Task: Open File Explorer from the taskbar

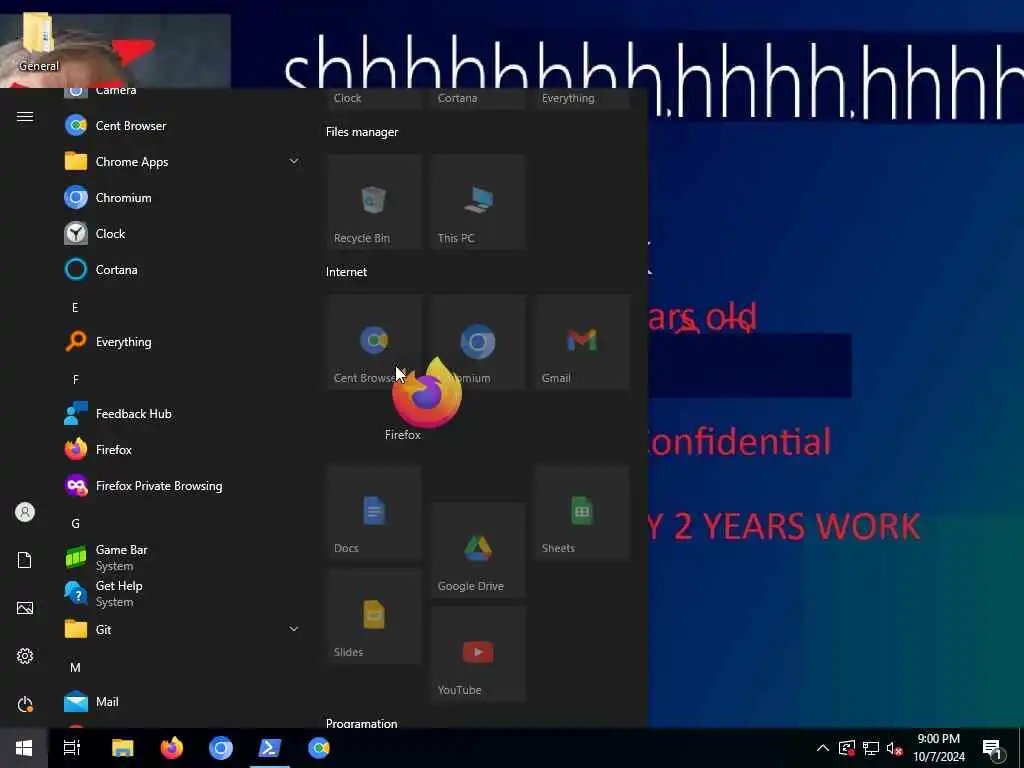Action: (122, 748)
